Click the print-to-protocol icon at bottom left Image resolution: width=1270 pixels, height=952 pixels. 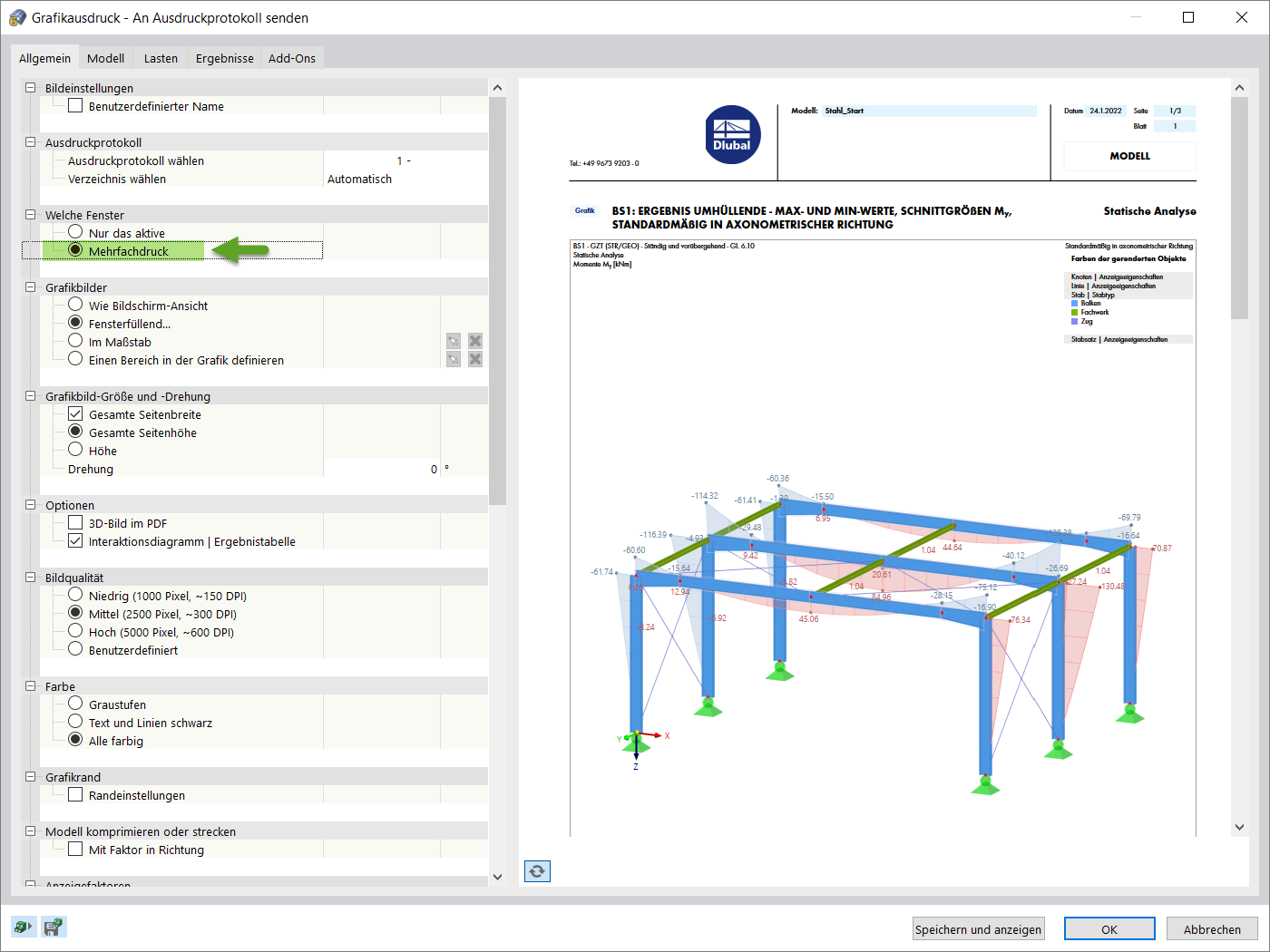[x=24, y=927]
